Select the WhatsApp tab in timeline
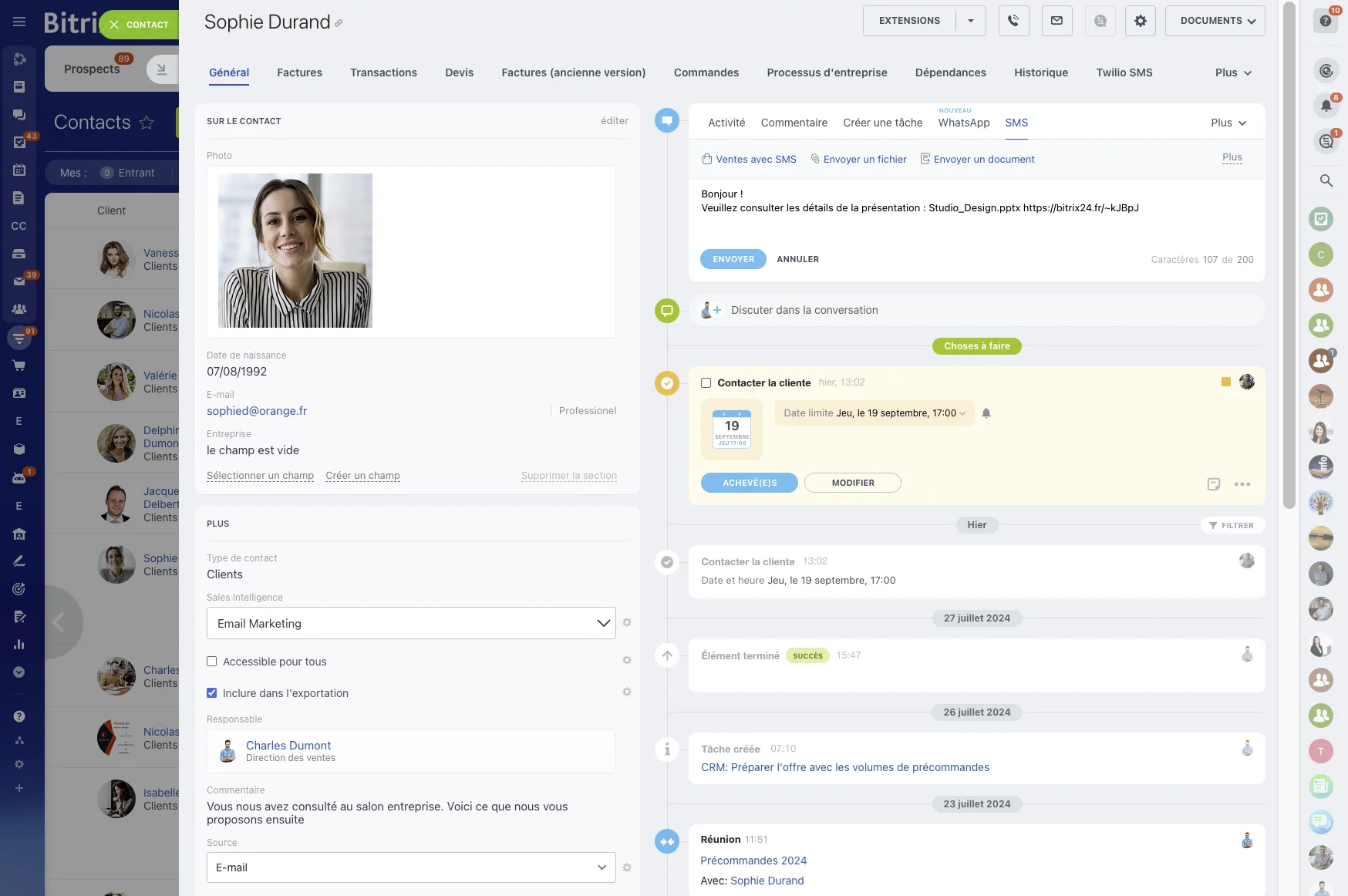 tap(963, 123)
